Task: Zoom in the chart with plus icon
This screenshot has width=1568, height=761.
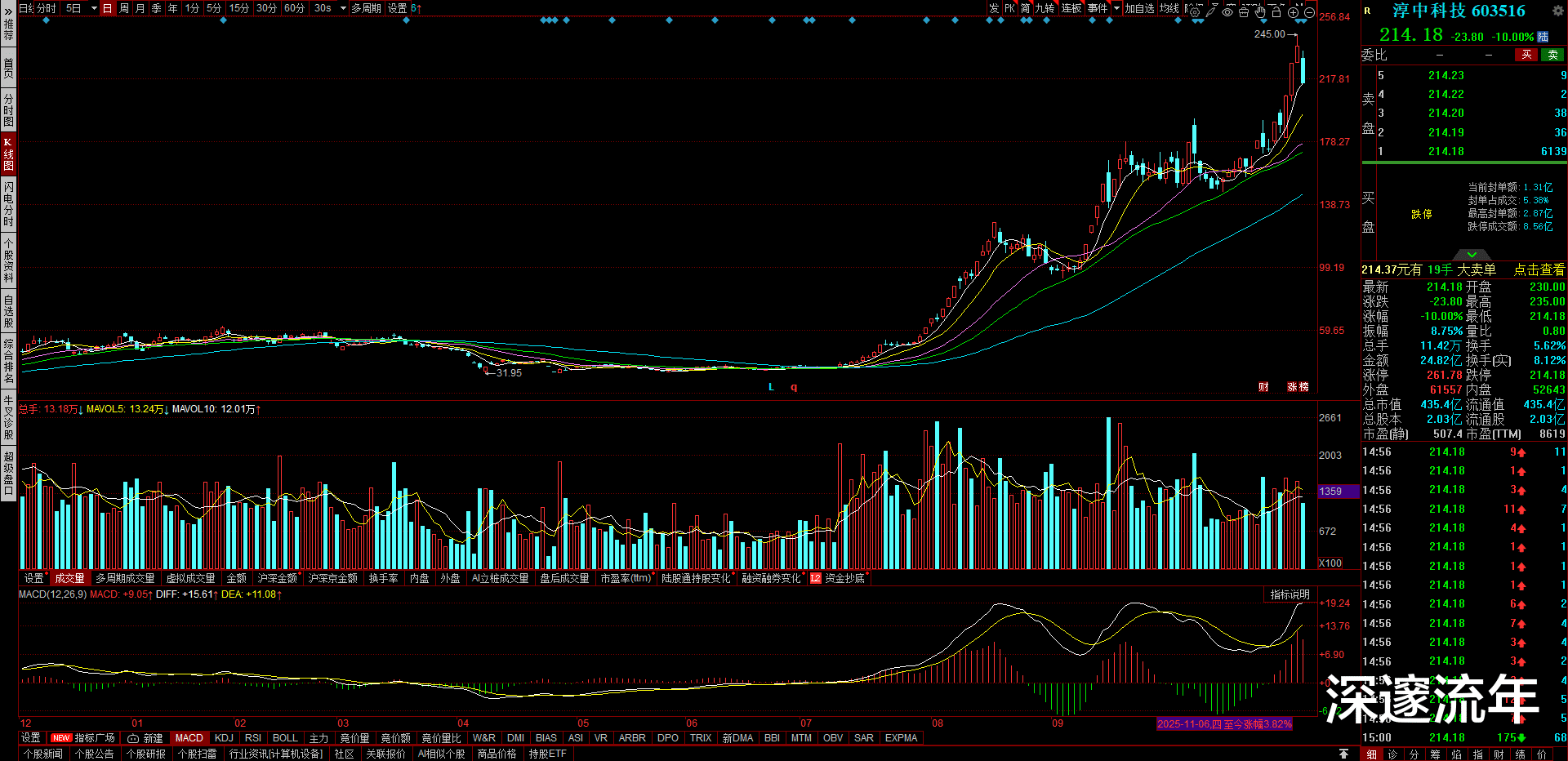Action: (x=1294, y=12)
